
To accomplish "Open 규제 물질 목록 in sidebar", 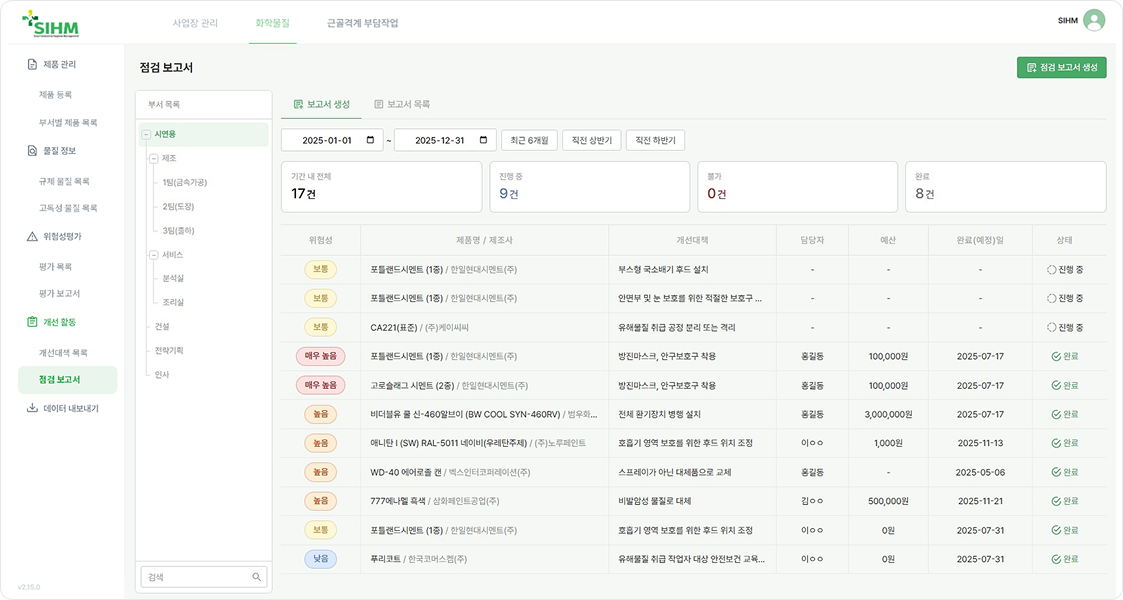I will (x=64, y=181).
